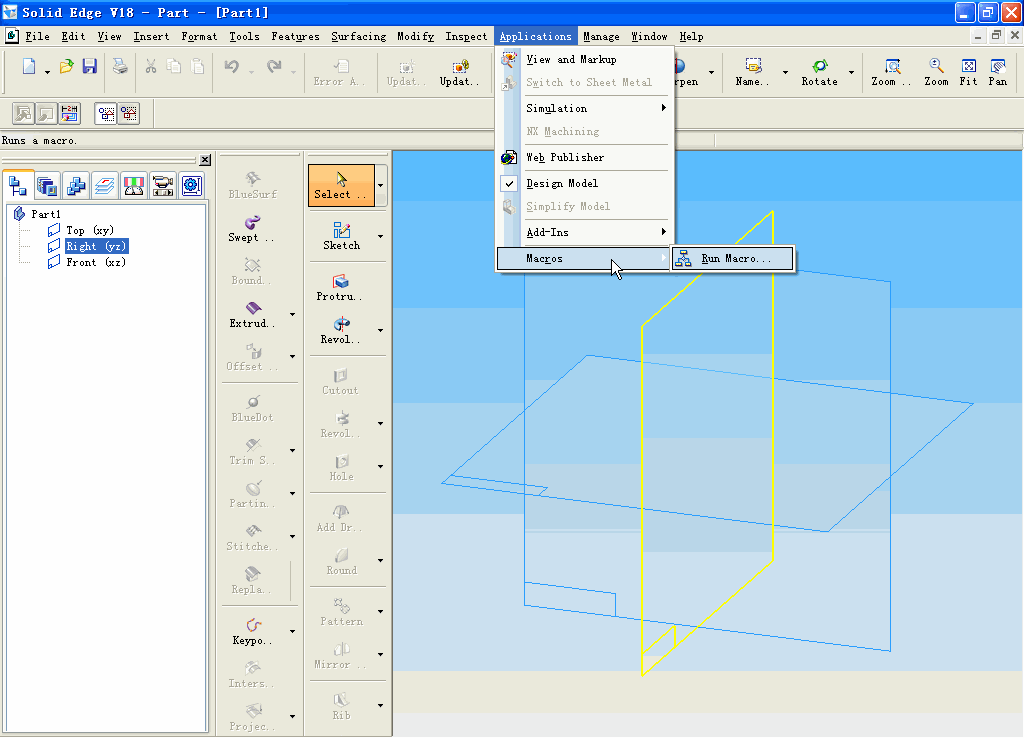Click the Named Views tool
The height and width of the screenshot is (738, 1024).
(x=752, y=72)
